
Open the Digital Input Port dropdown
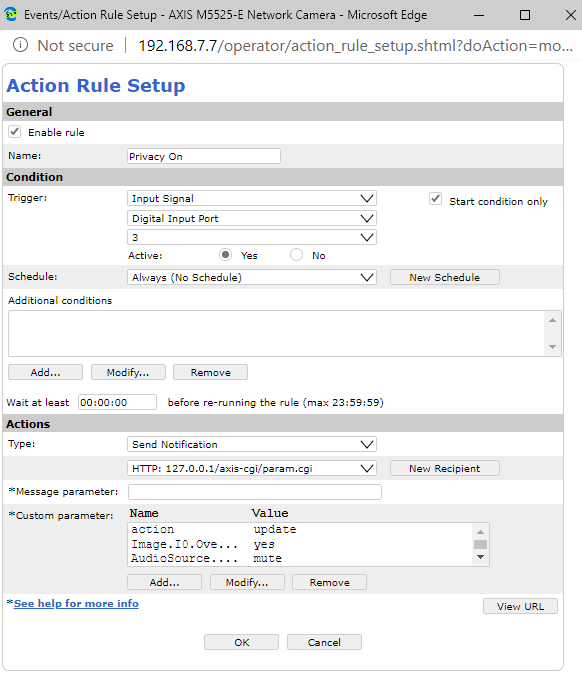[252, 218]
